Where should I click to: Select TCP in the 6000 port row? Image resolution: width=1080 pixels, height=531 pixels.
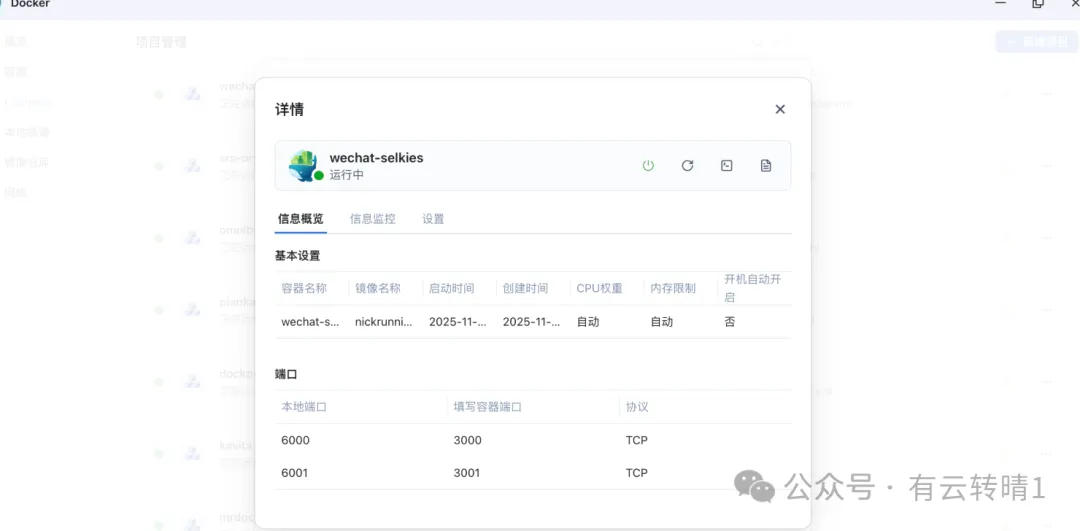[636, 440]
